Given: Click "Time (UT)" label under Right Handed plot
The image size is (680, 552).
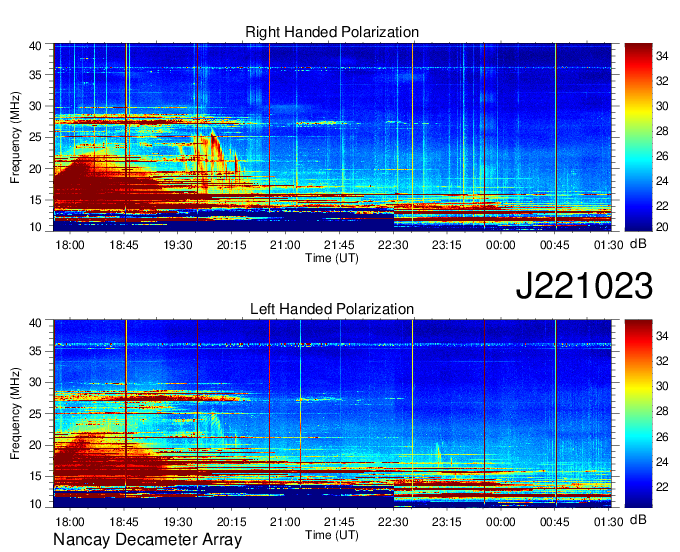Looking at the screenshot, I should coord(332,258).
